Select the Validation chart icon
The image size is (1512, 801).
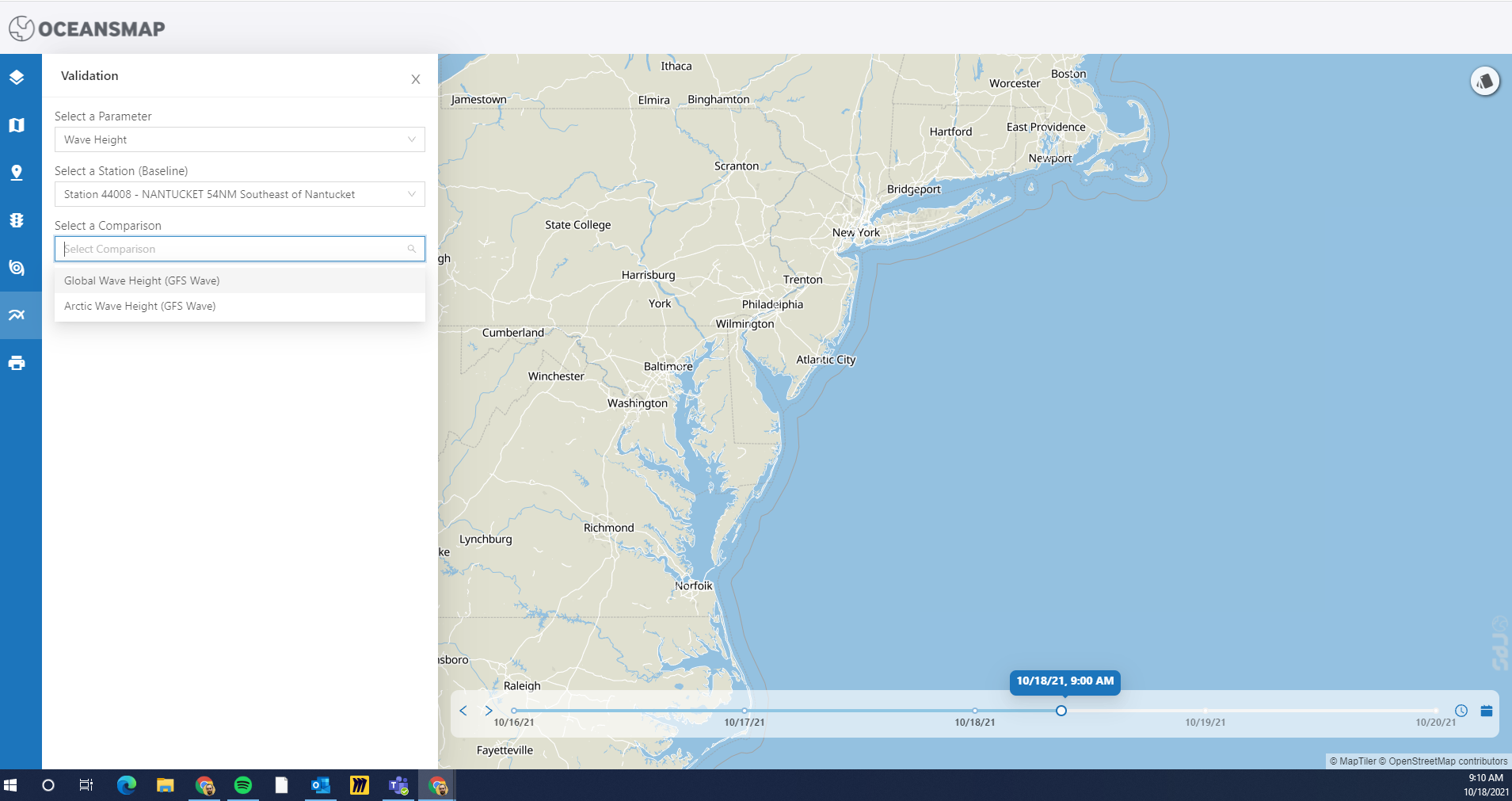click(17, 315)
